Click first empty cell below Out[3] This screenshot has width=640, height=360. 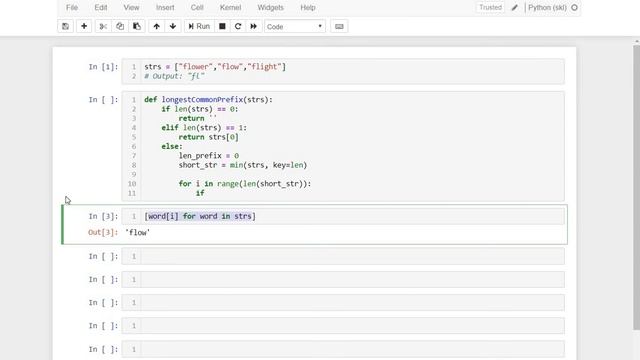point(343,256)
